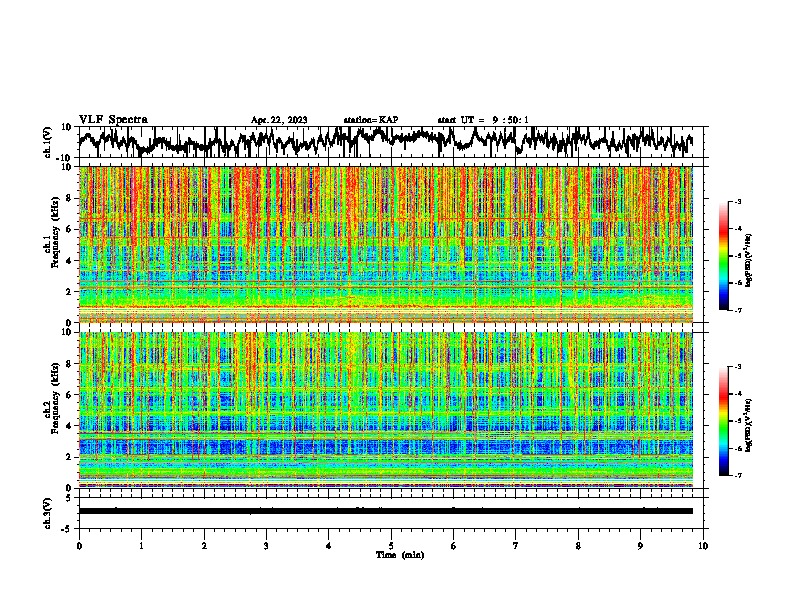Click time axis tick label "1"
Screen dimensions: 792x612
pyautogui.click(x=141, y=546)
